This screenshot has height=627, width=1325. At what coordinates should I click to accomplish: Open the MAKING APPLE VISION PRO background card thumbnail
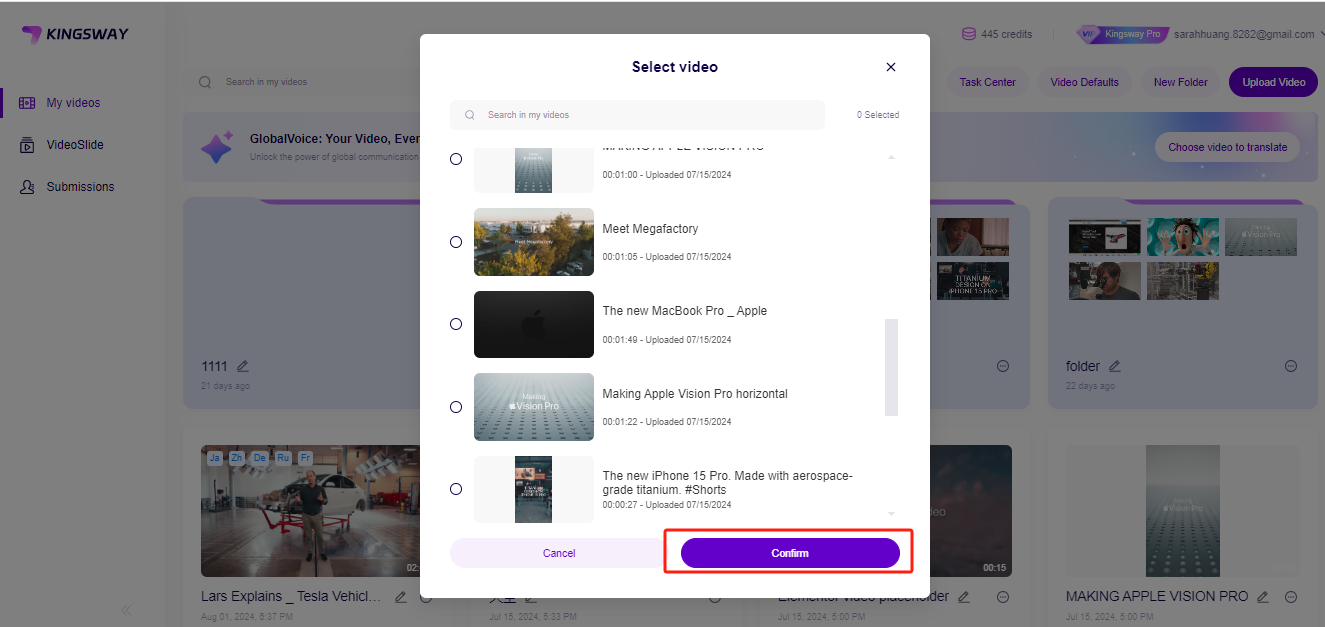click(x=1183, y=511)
